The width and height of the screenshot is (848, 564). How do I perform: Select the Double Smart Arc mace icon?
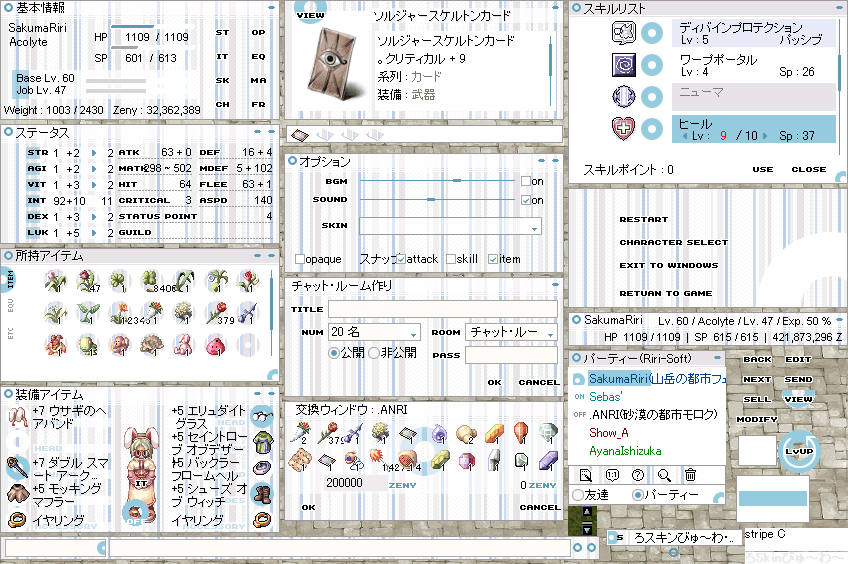click(x=17, y=468)
